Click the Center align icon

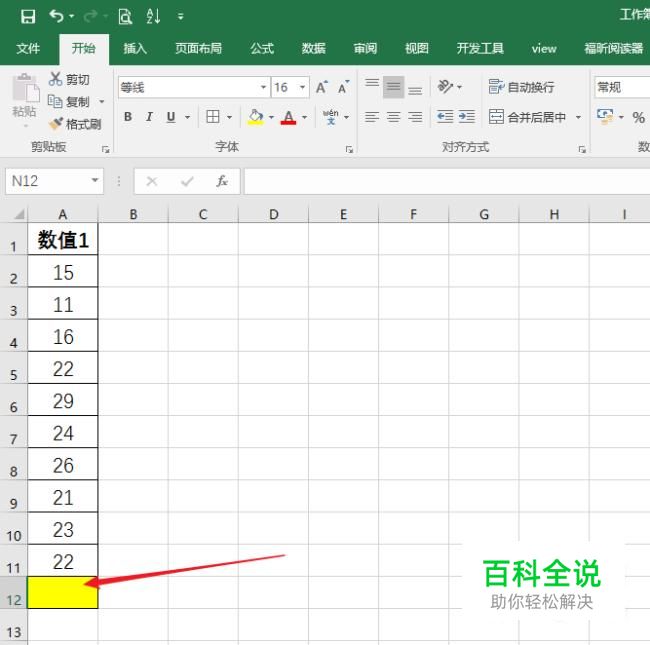(x=393, y=117)
